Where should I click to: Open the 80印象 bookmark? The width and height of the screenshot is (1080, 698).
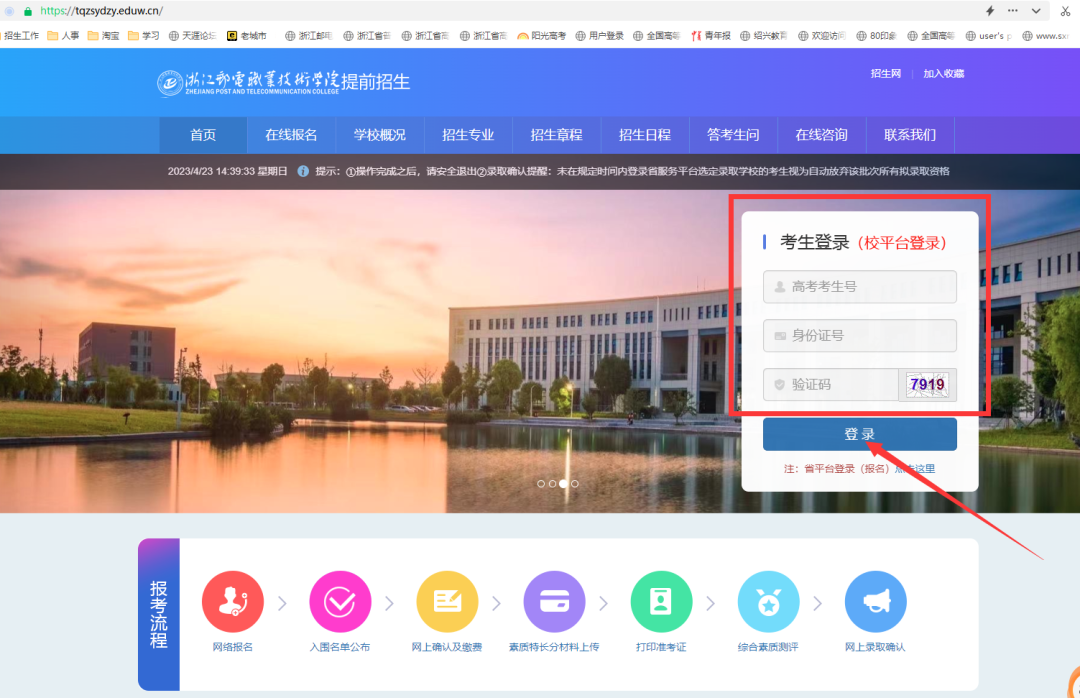[876, 36]
